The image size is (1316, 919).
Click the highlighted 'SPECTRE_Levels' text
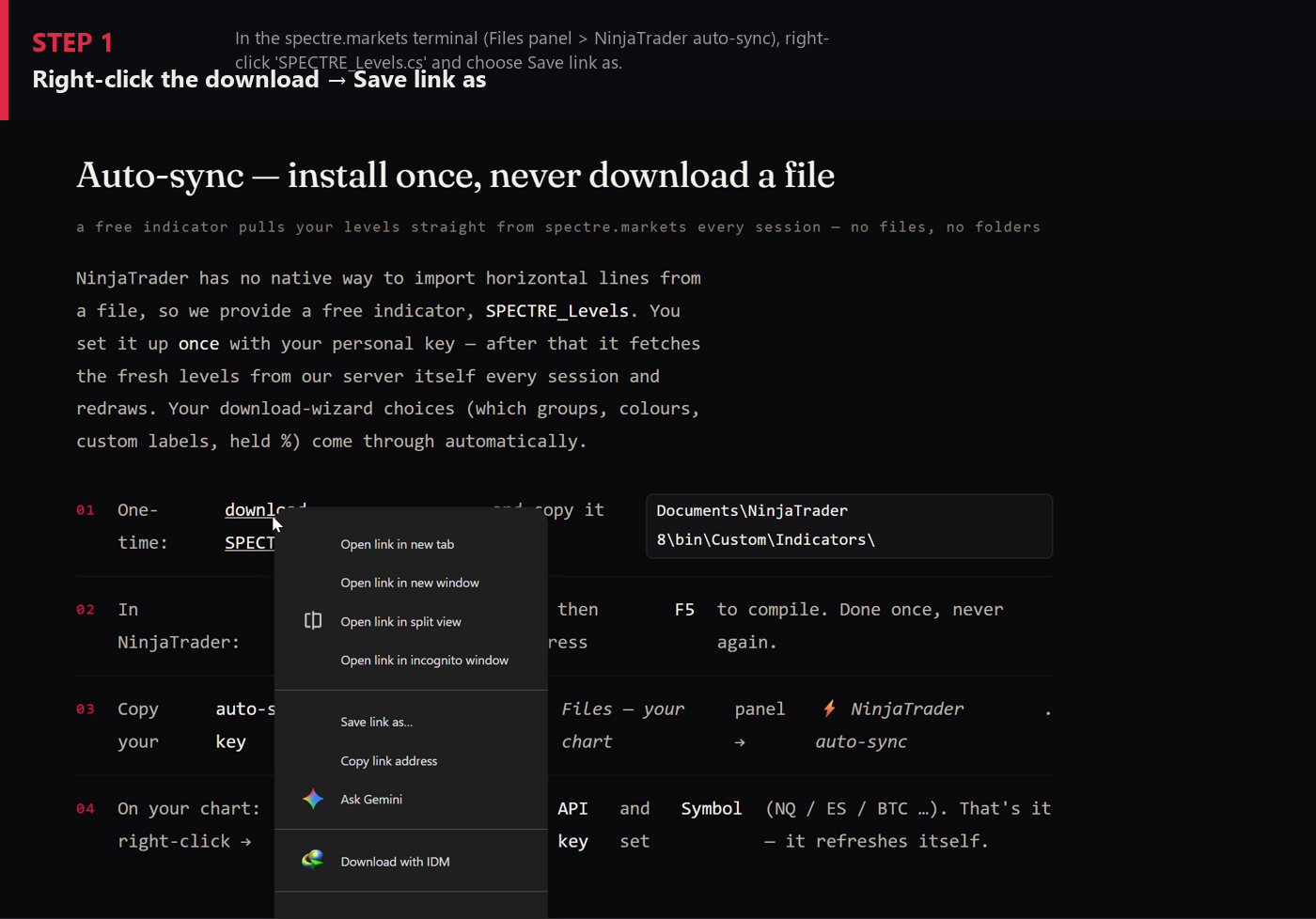point(557,311)
